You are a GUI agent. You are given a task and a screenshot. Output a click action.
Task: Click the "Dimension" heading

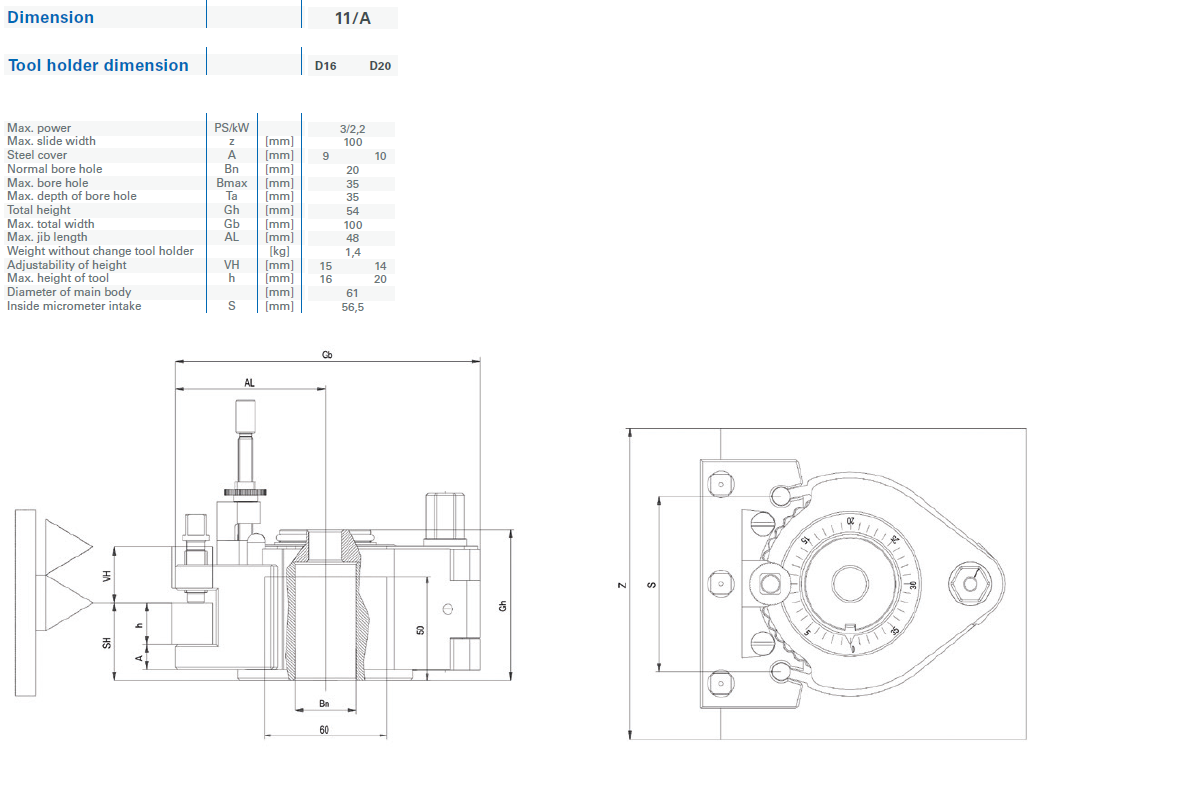[x=50, y=17]
